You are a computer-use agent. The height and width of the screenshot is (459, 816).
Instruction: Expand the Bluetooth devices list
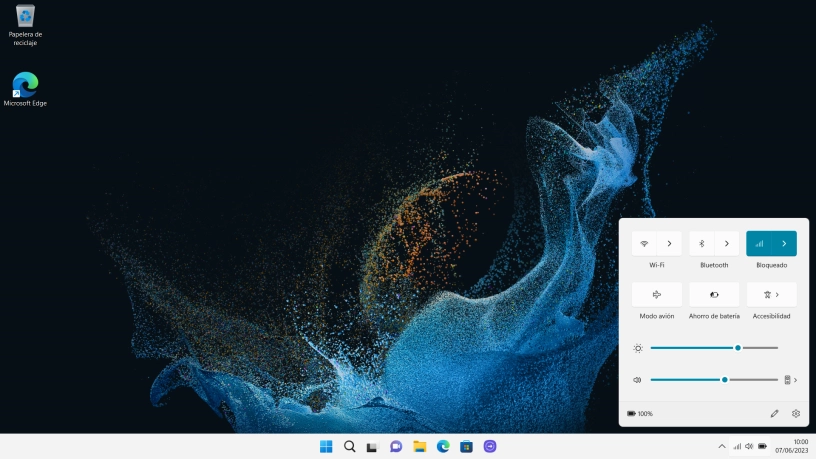point(726,244)
